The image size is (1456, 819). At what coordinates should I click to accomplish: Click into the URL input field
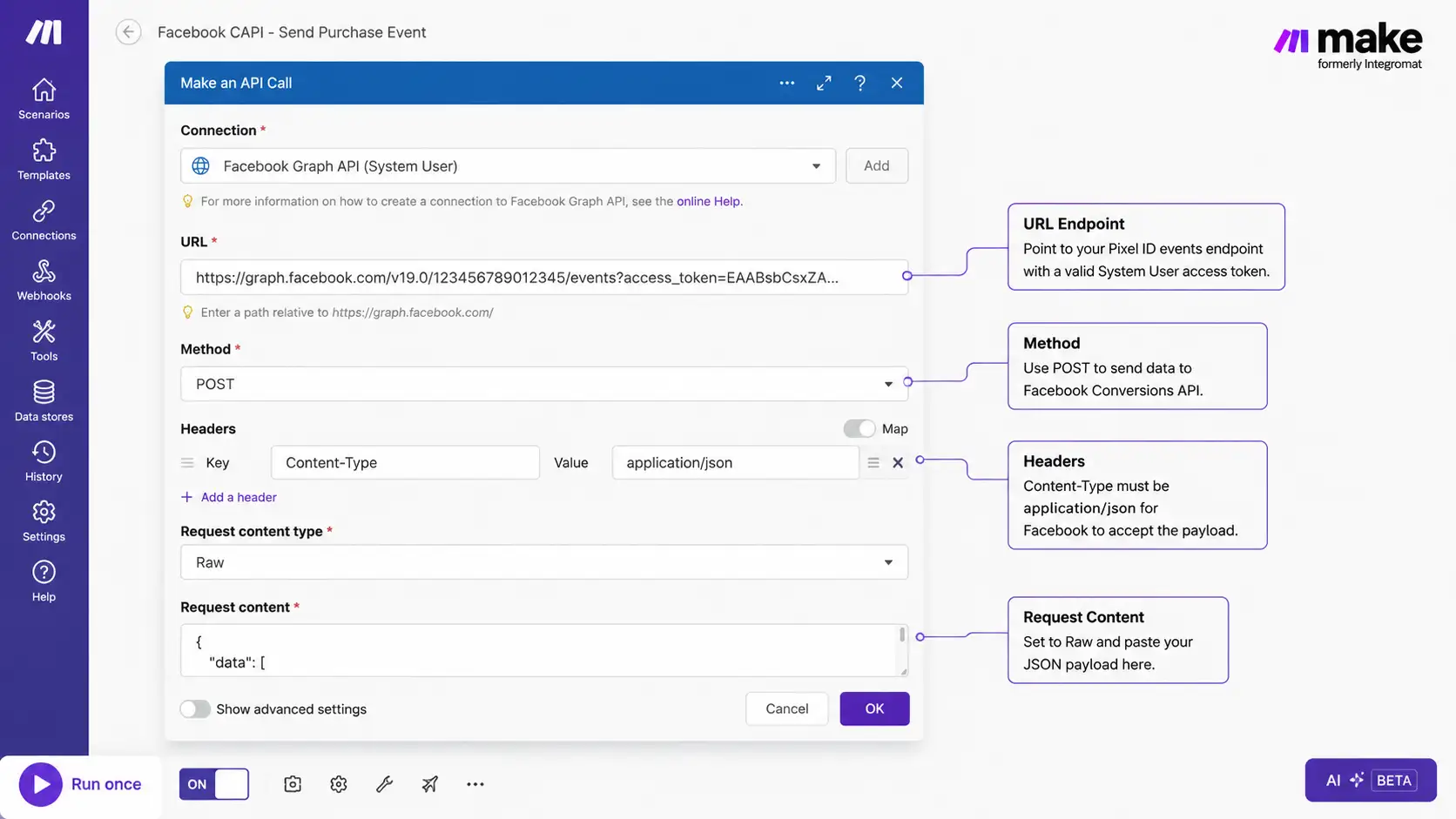(544, 278)
